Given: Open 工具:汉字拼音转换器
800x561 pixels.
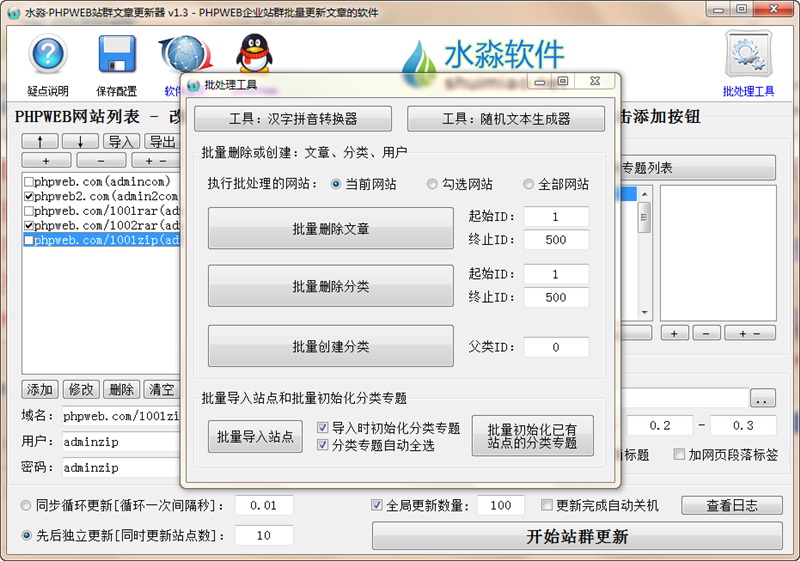Looking at the screenshot, I should pos(293,119).
